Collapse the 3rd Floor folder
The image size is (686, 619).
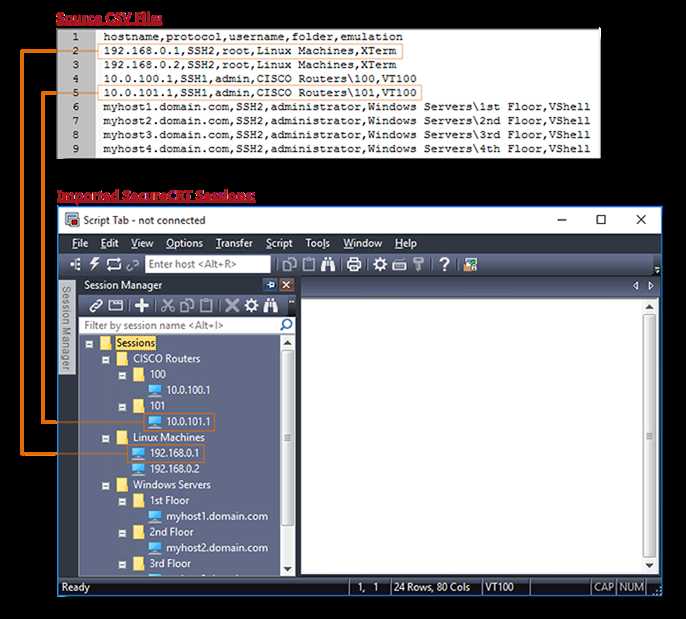(x=122, y=565)
